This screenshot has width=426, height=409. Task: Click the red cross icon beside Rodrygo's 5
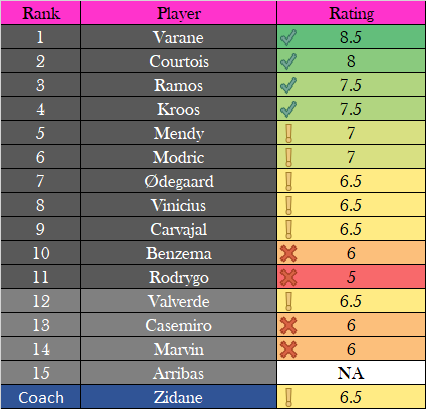(x=288, y=277)
